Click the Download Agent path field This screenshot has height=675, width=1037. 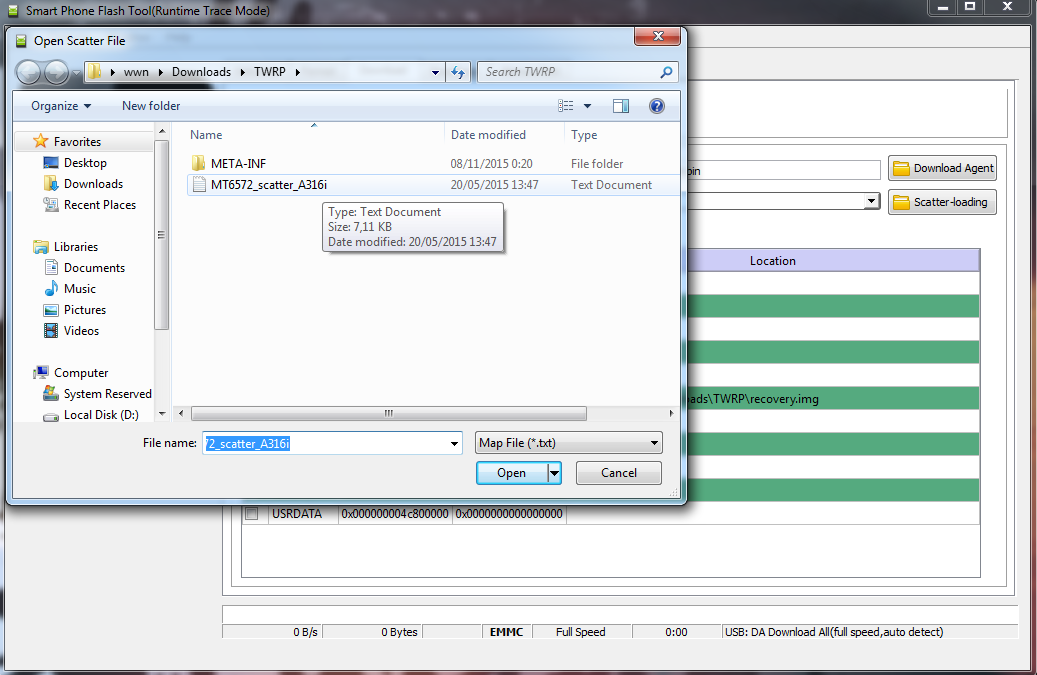tap(784, 171)
